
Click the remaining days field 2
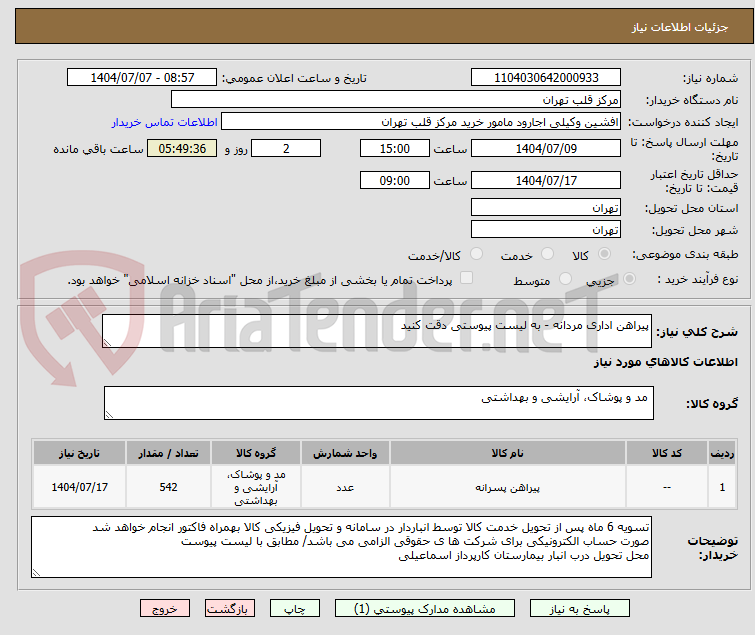pos(286,148)
